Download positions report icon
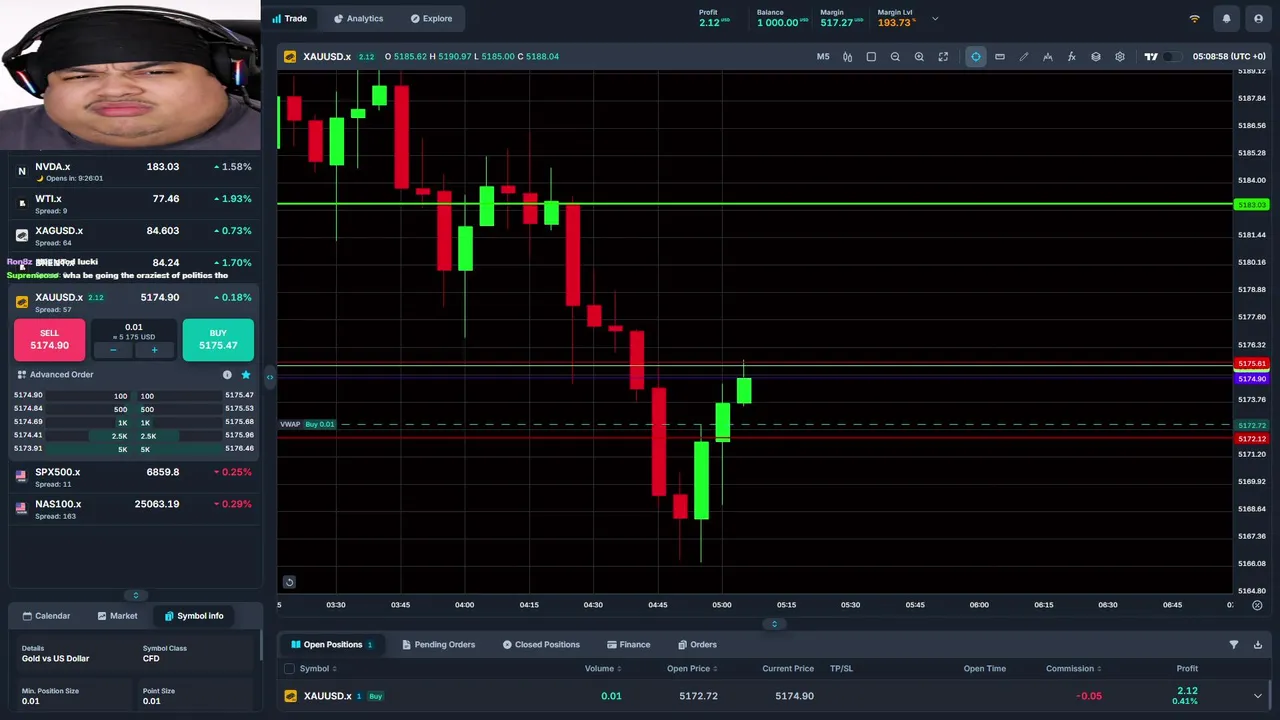The width and height of the screenshot is (1280, 720). (1258, 645)
